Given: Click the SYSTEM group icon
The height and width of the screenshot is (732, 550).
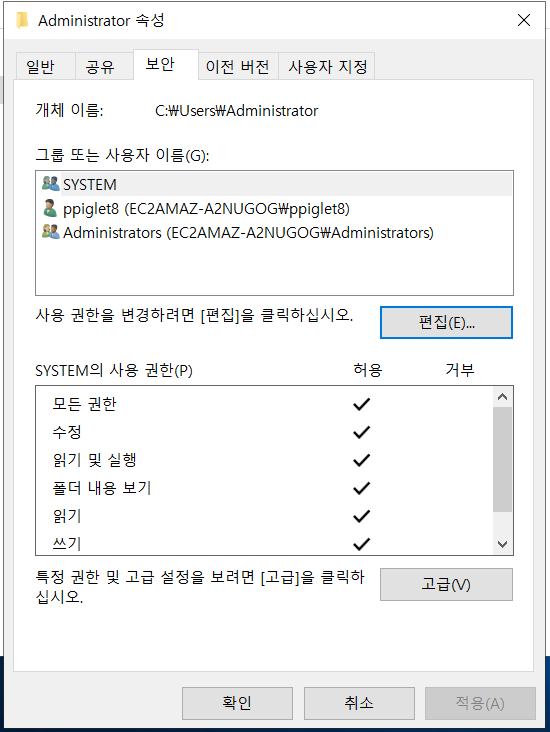Looking at the screenshot, I should pos(50,183).
